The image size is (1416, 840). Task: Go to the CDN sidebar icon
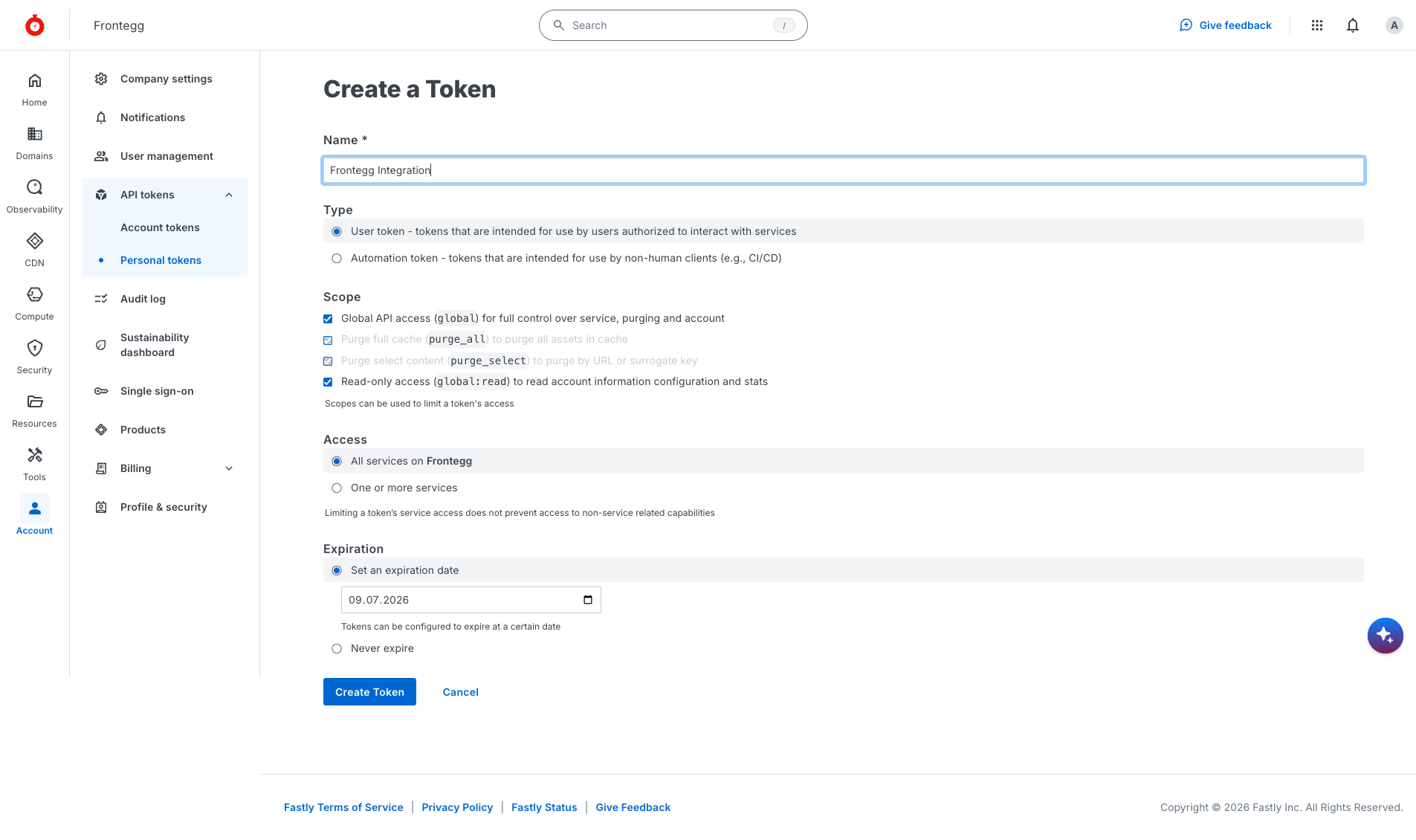coord(34,241)
